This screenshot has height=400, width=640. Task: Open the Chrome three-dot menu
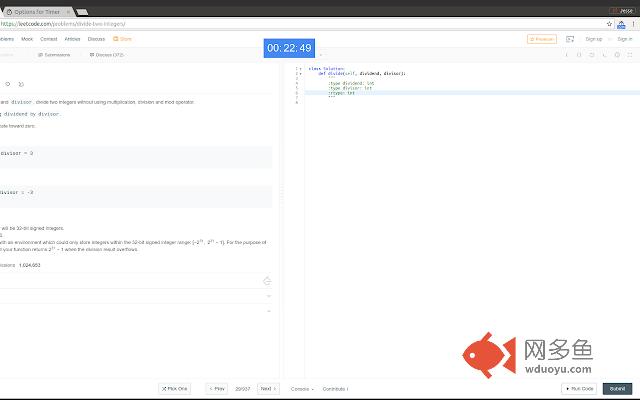633,23
